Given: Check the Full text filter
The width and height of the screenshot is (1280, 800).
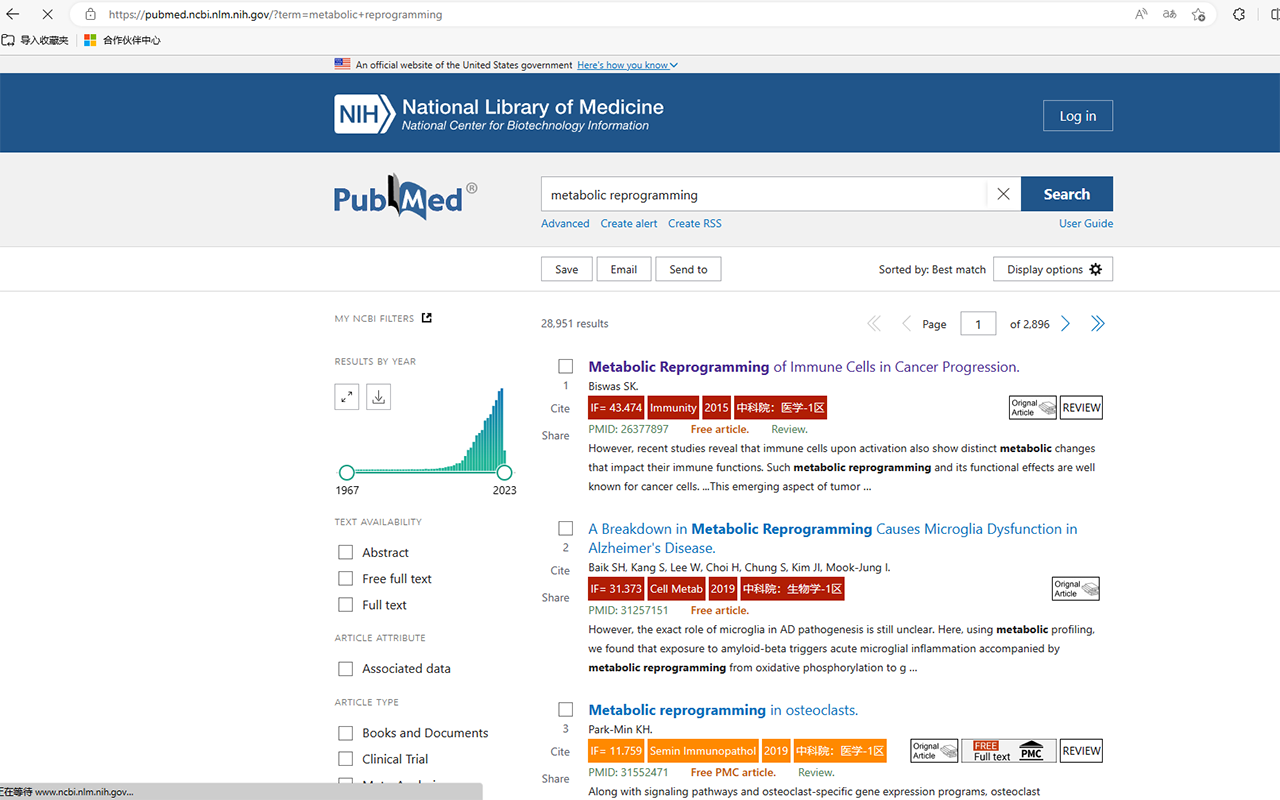Looking at the screenshot, I should (346, 604).
